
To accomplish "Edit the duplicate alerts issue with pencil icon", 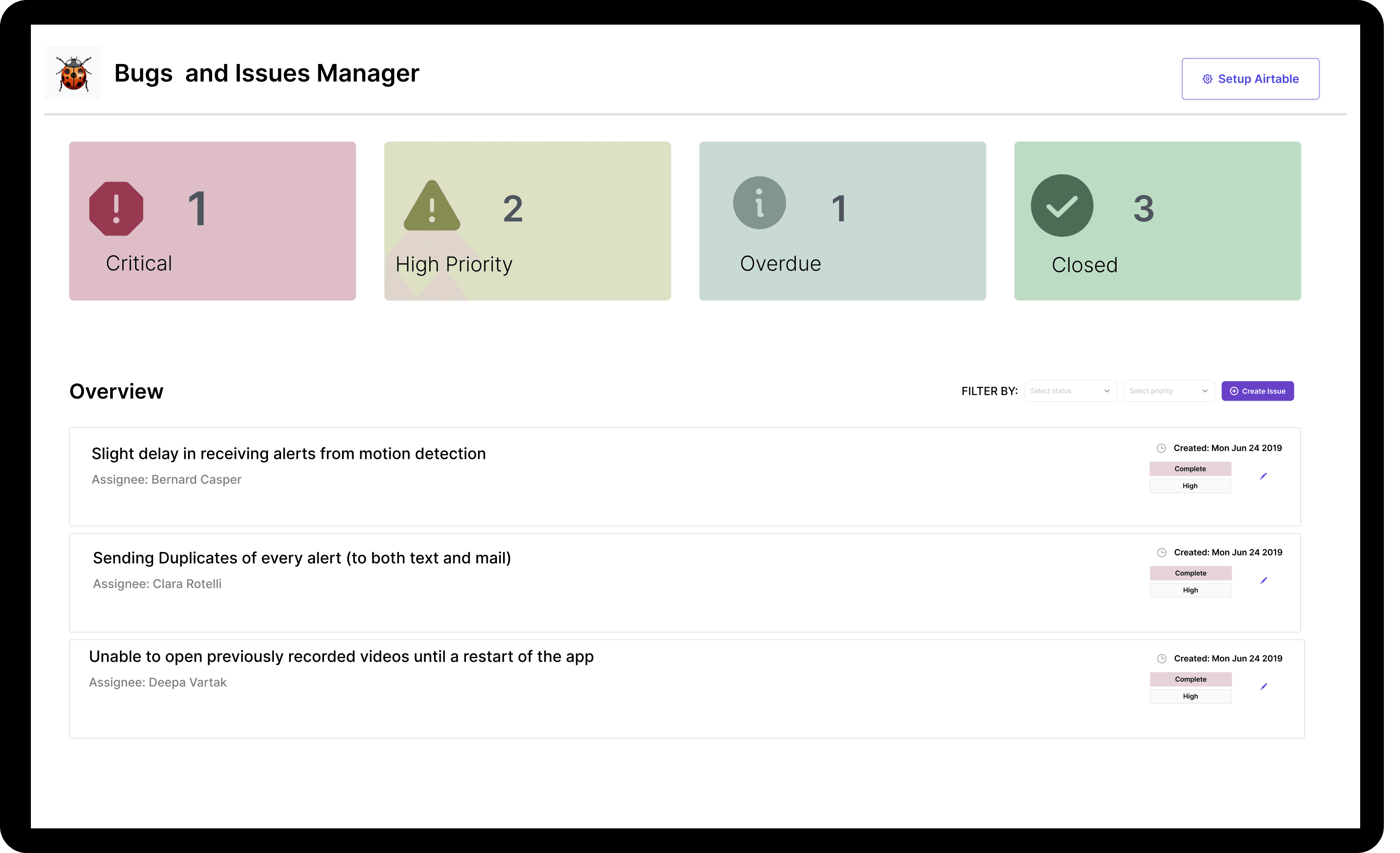I will [1264, 581].
